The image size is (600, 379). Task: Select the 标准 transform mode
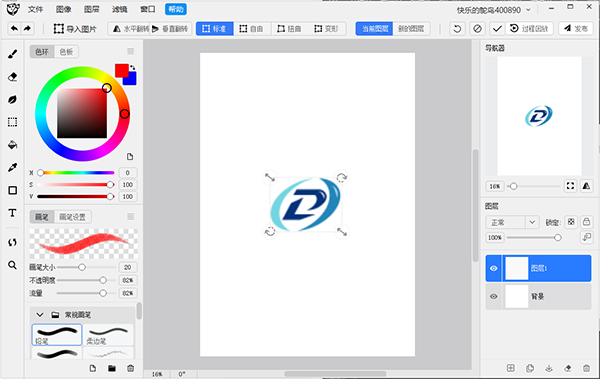[215, 29]
